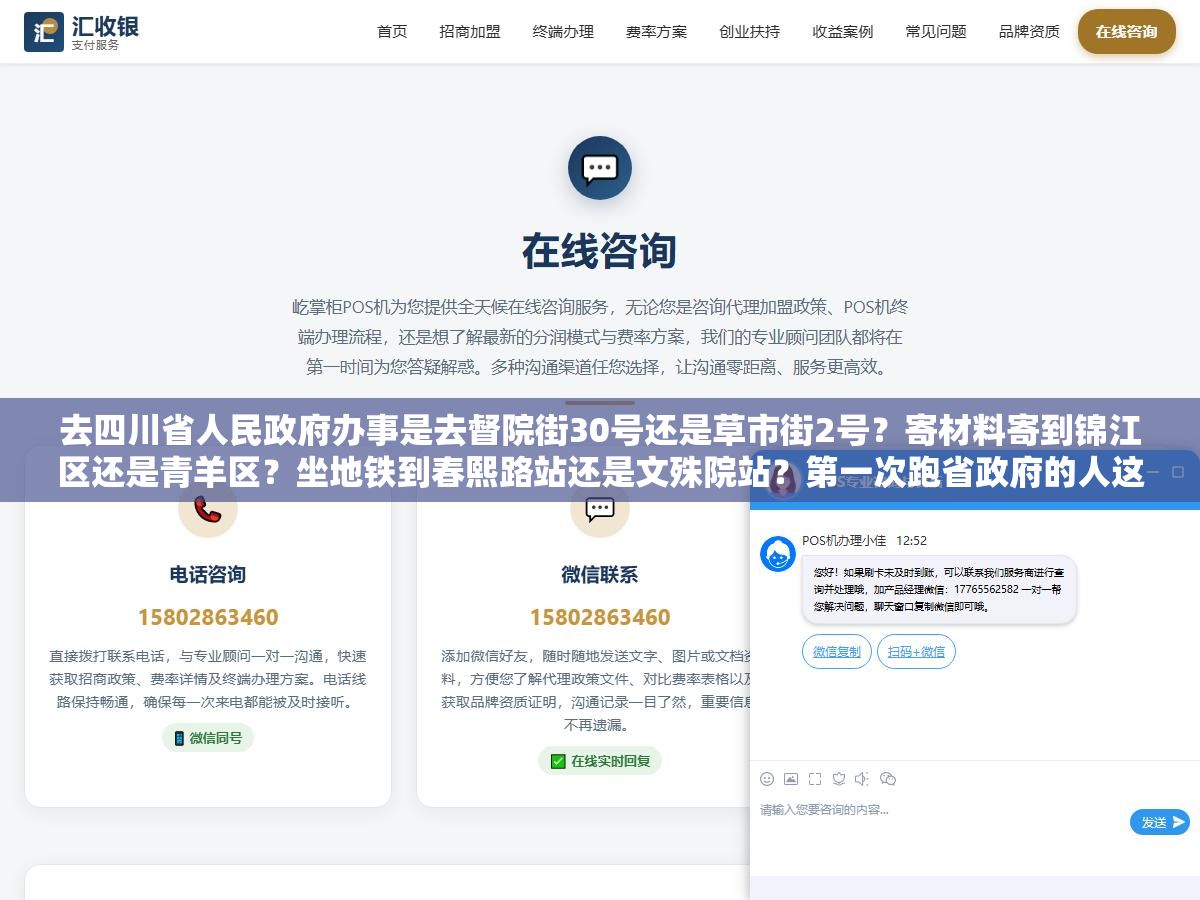Select 费率方案 navigation item
Viewport: 1200px width, 900px height.
click(x=657, y=32)
